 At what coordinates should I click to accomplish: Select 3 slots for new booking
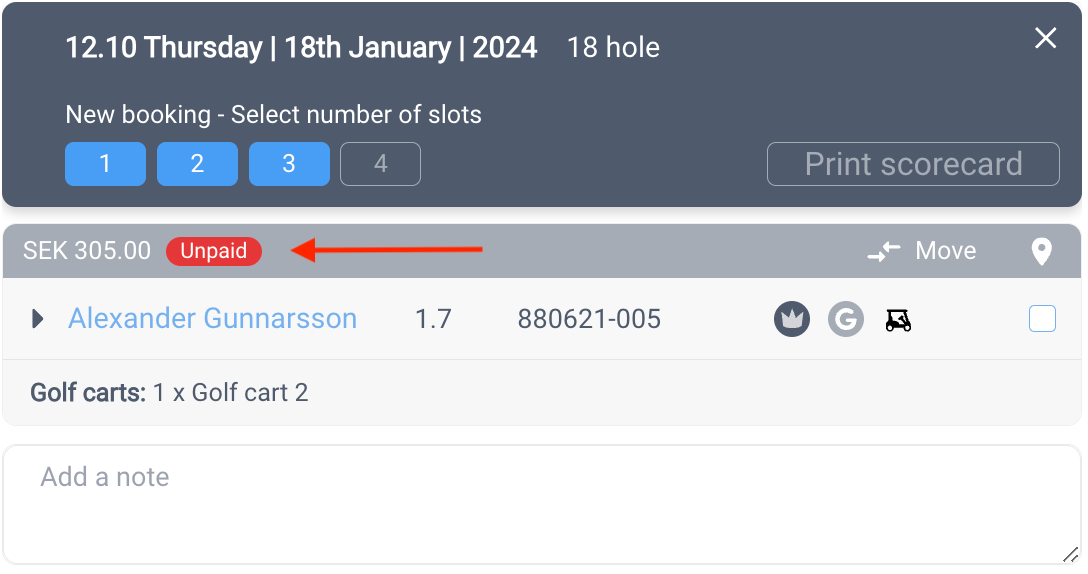[x=289, y=164]
